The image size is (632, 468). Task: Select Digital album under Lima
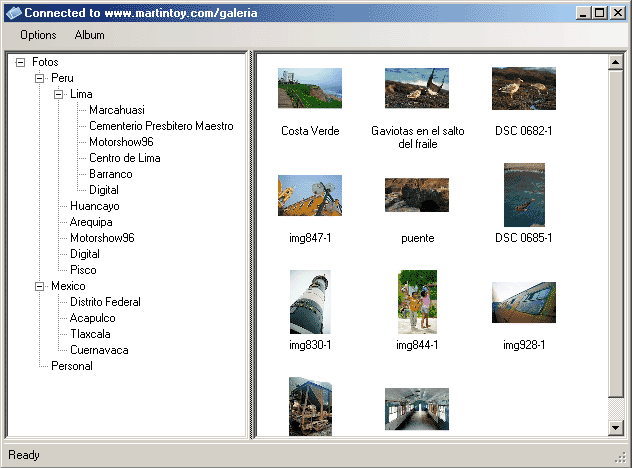pos(104,190)
